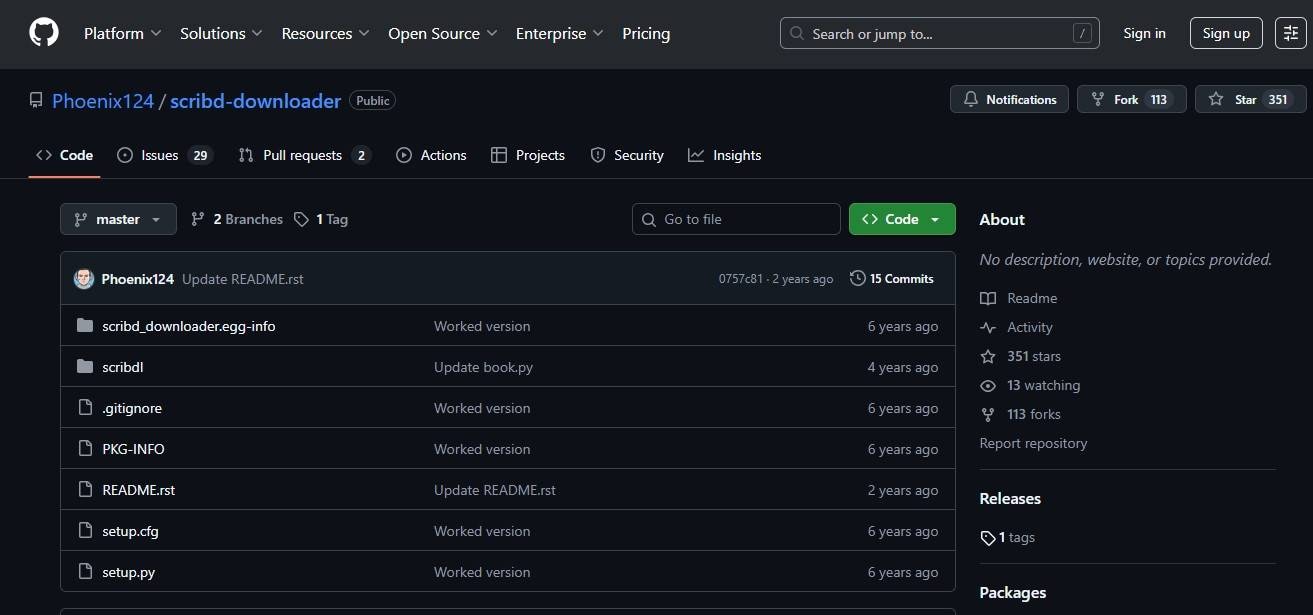Viewport: 1313px width, 615px height.
Task: Open the Platform dropdown menu
Action: click(x=122, y=33)
